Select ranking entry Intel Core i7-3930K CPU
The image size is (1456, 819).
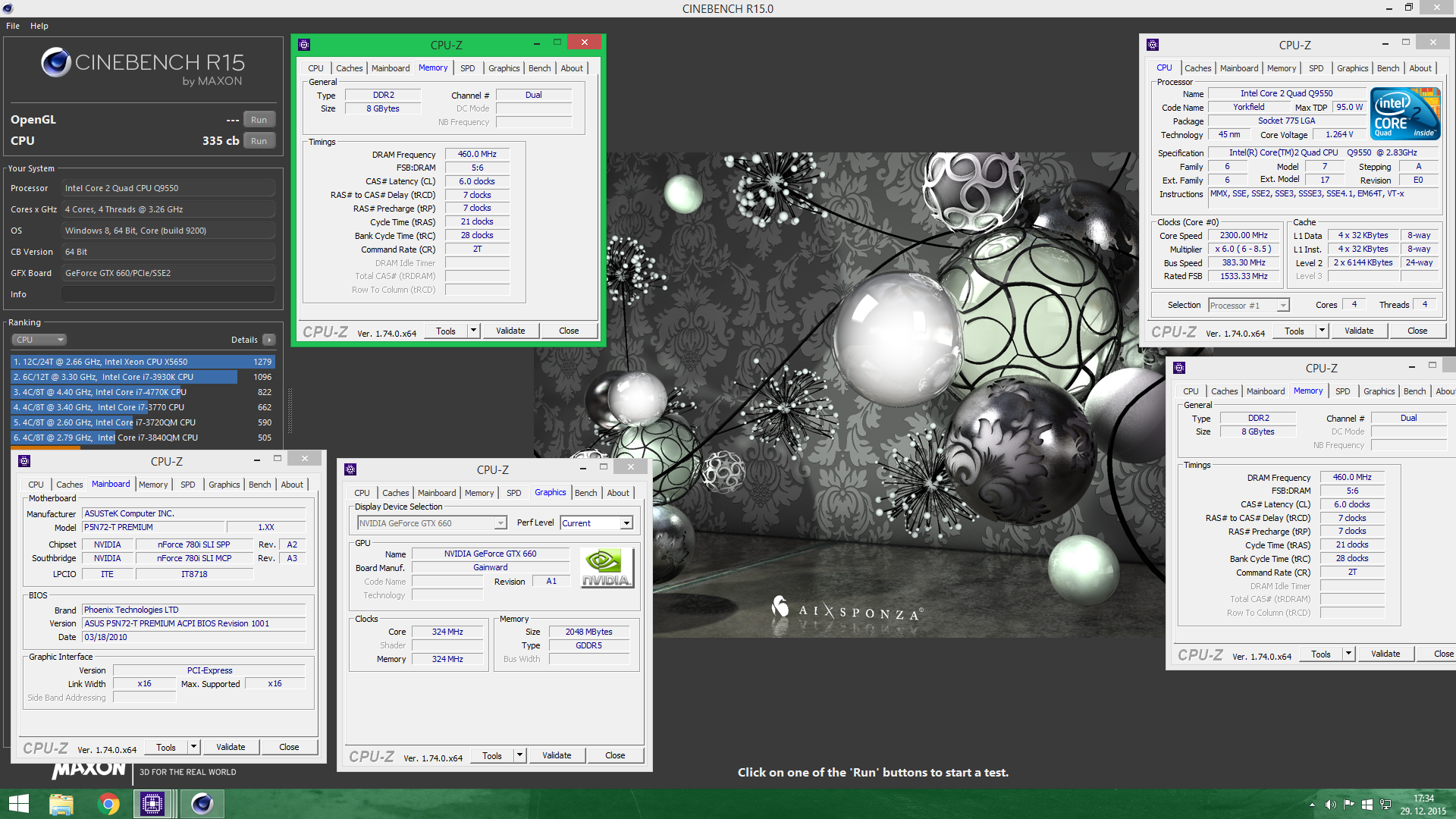(x=143, y=377)
